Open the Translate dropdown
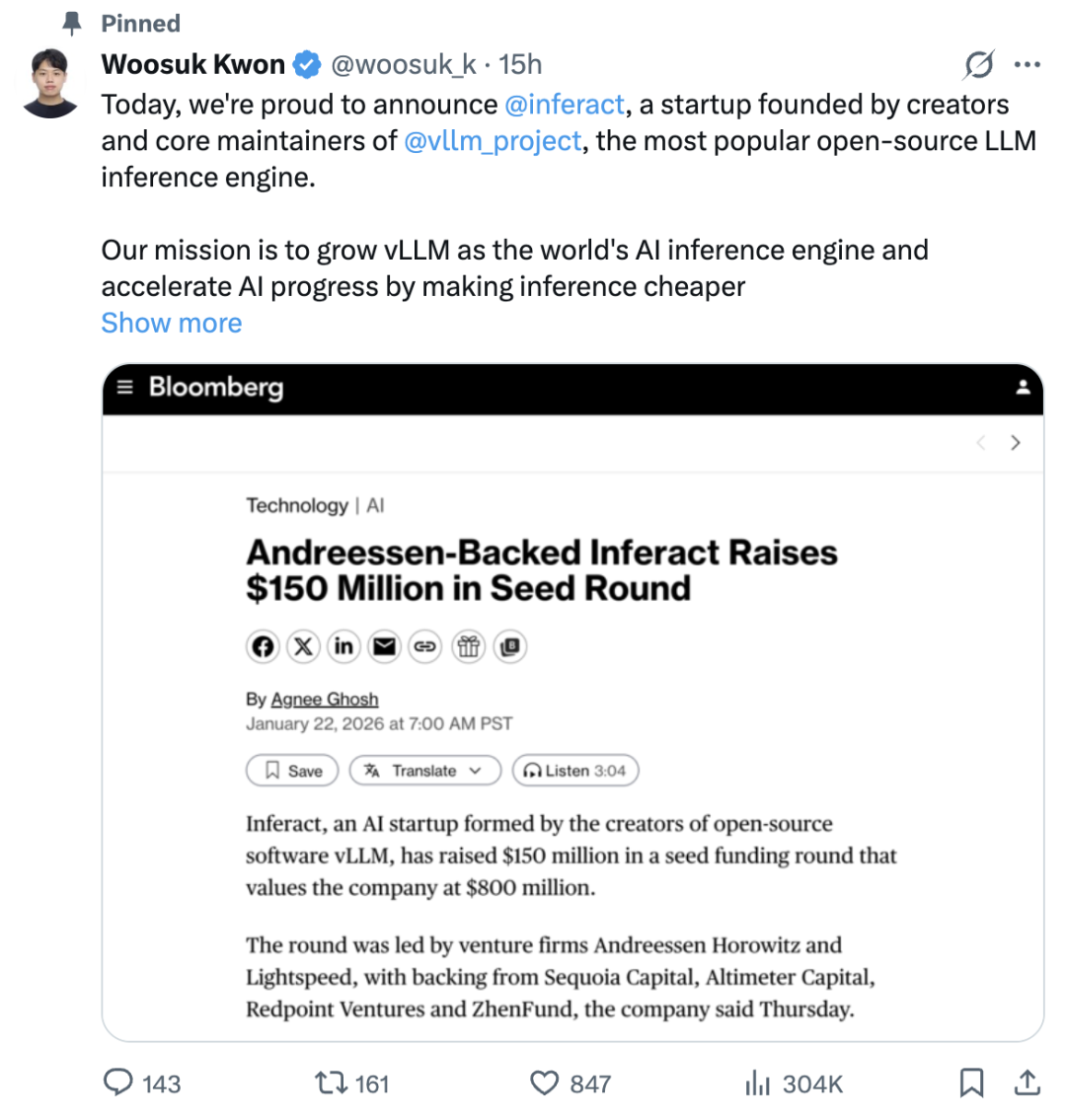This screenshot has width=1066, height=1120. tap(425, 771)
